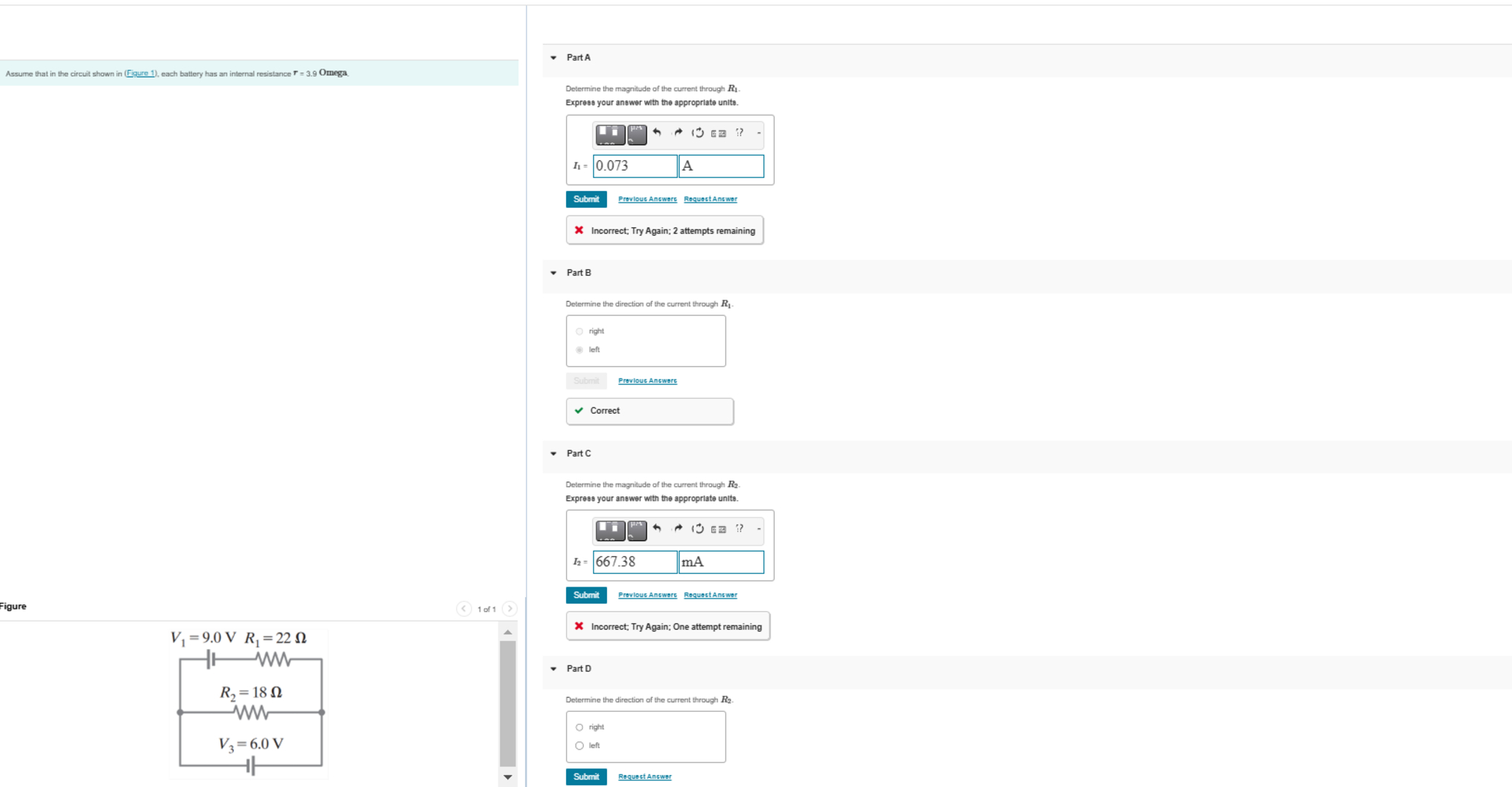Viewport: 1512px width, 787px height.
Task: Collapse the Part B section
Action: 553,273
